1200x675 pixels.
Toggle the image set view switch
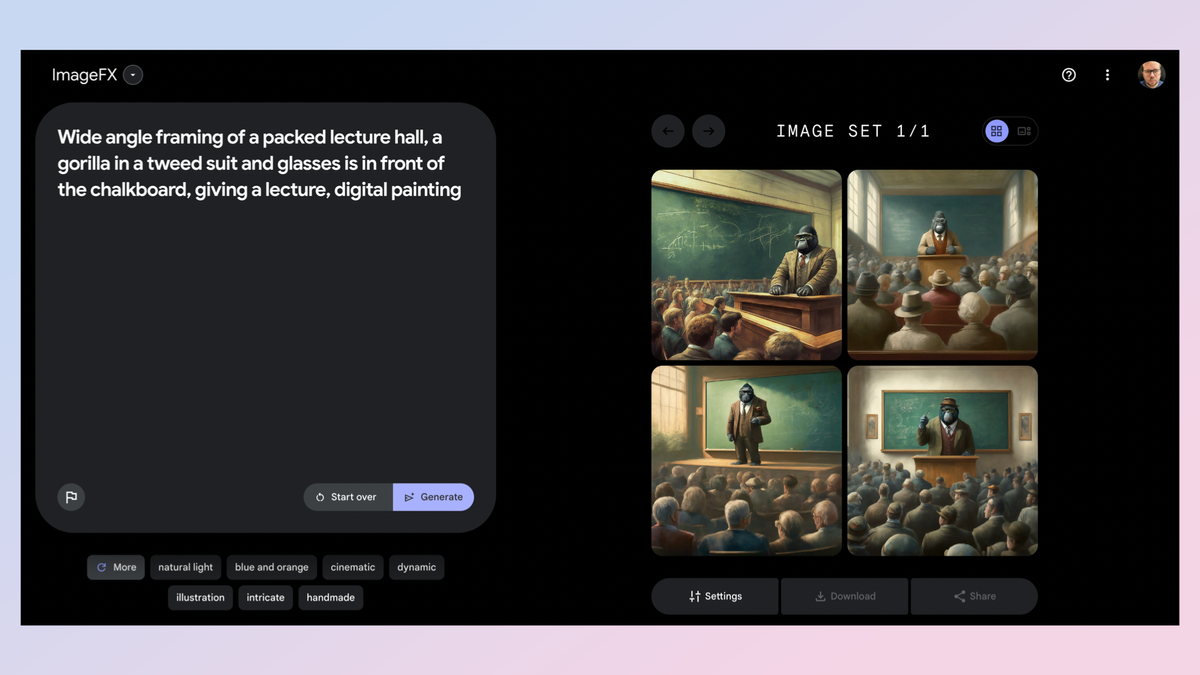click(1010, 130)
